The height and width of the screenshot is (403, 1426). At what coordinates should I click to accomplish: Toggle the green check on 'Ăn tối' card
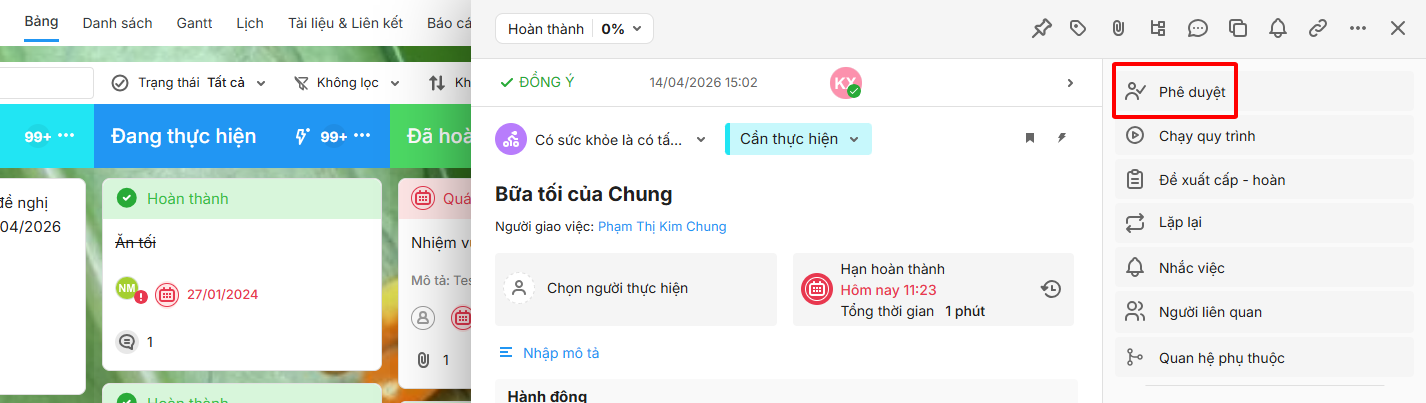coord(127,198)
